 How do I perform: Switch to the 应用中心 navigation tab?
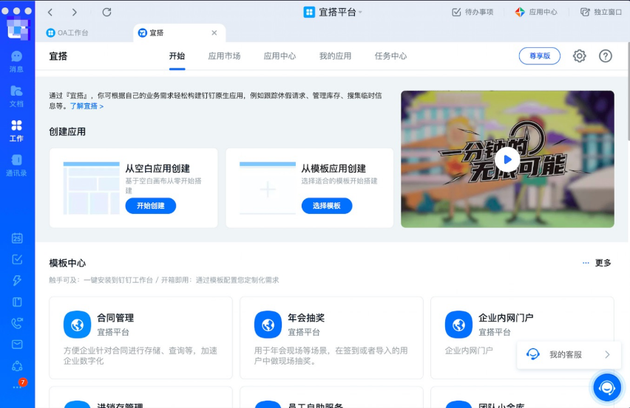tap(280, 56)
